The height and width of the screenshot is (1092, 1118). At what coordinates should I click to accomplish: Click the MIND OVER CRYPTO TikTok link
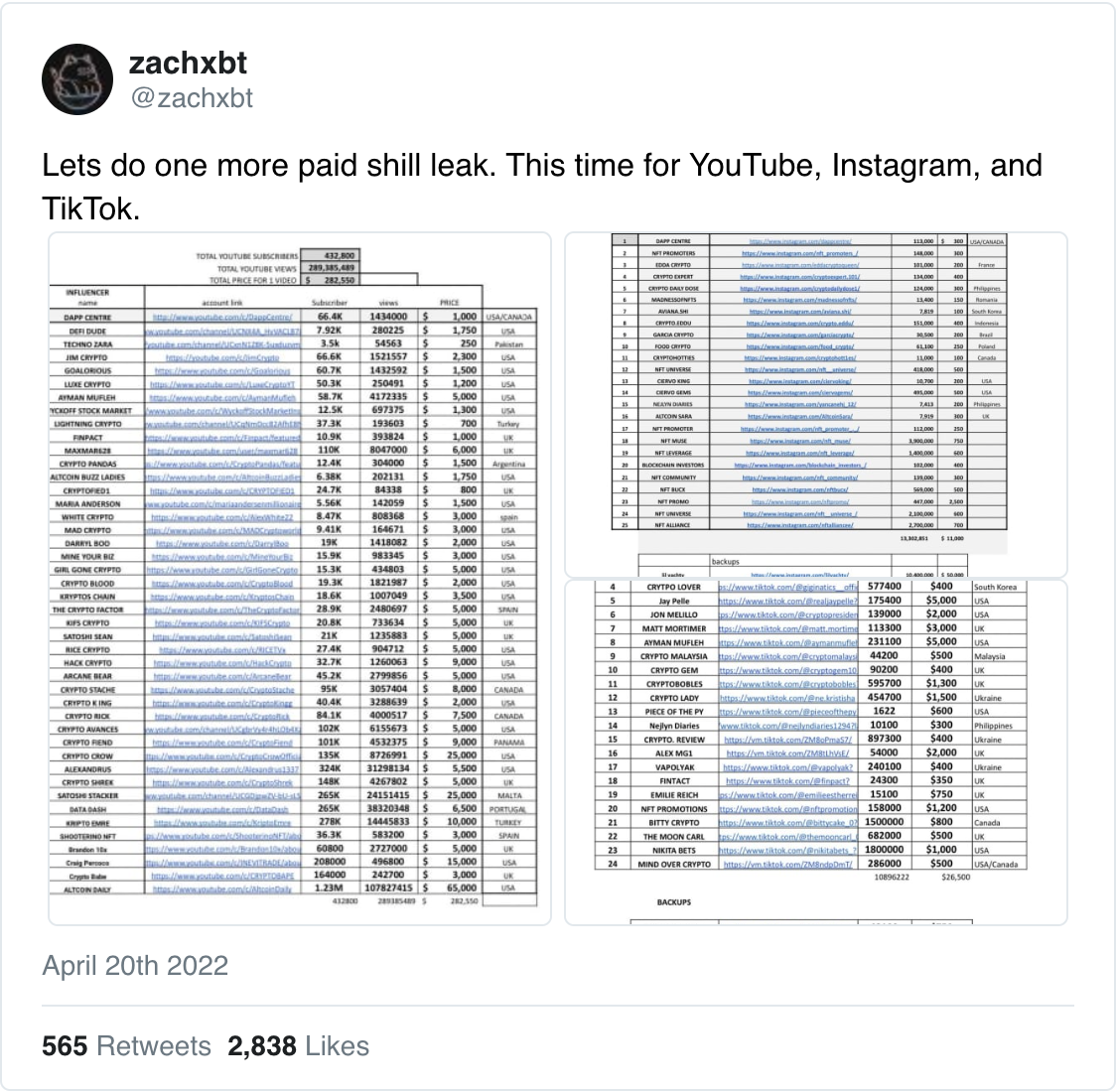click(788, 864)
